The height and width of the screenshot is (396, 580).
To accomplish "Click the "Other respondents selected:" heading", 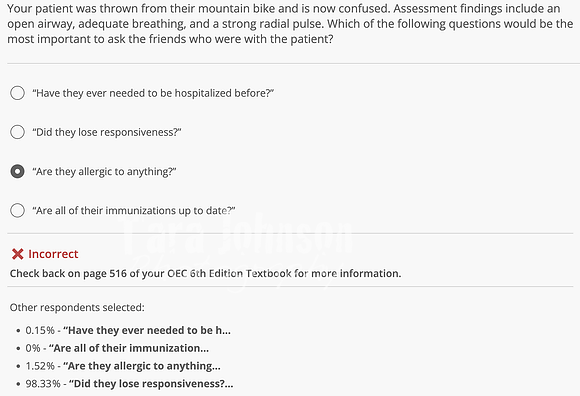I will (x=77, y=307).
